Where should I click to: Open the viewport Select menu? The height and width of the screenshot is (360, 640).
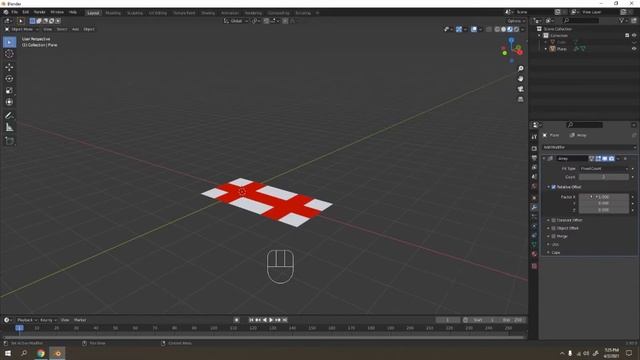tap(62, 29)
